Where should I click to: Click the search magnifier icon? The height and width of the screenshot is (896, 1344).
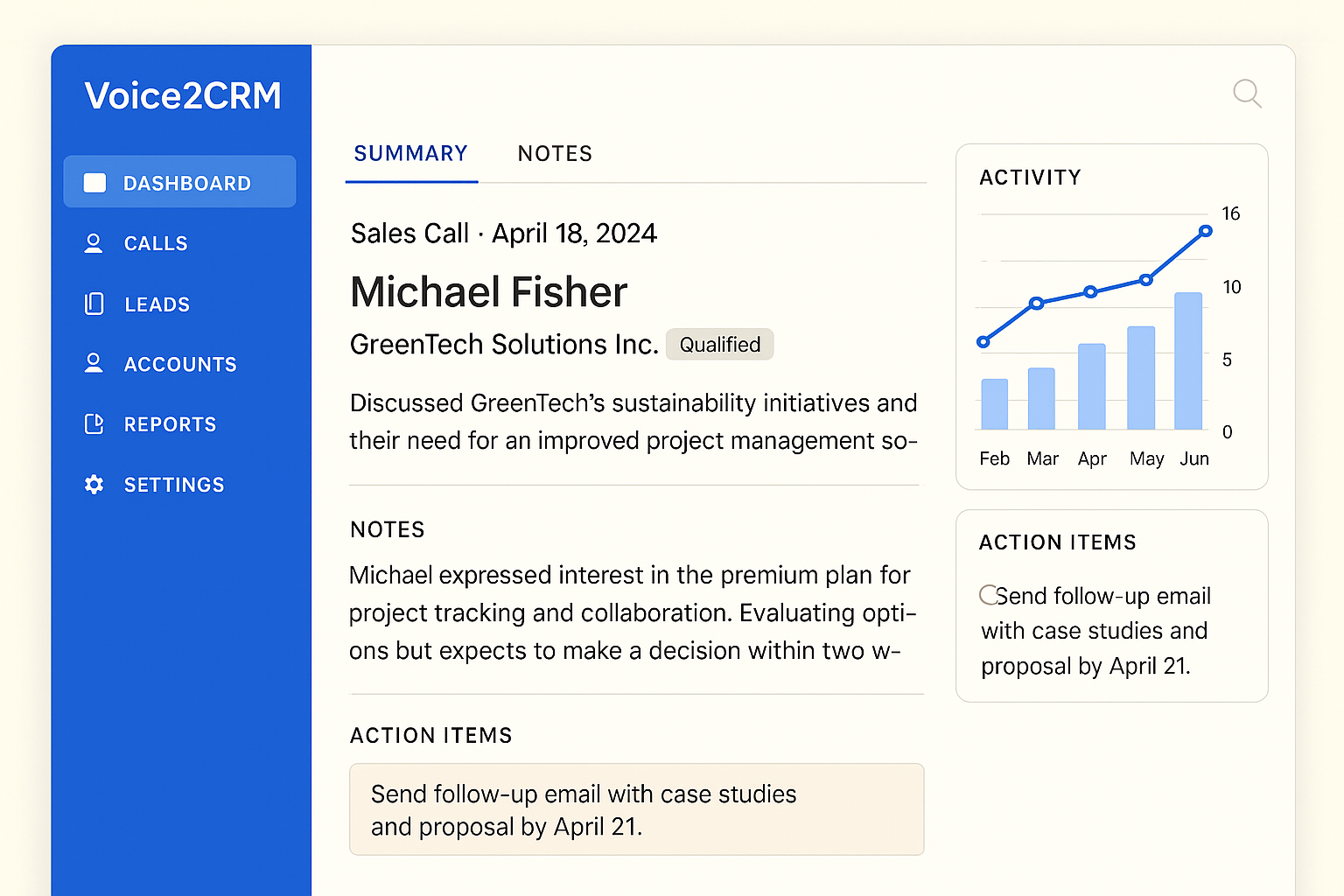pyautogui.click(x=1246, y=94)
